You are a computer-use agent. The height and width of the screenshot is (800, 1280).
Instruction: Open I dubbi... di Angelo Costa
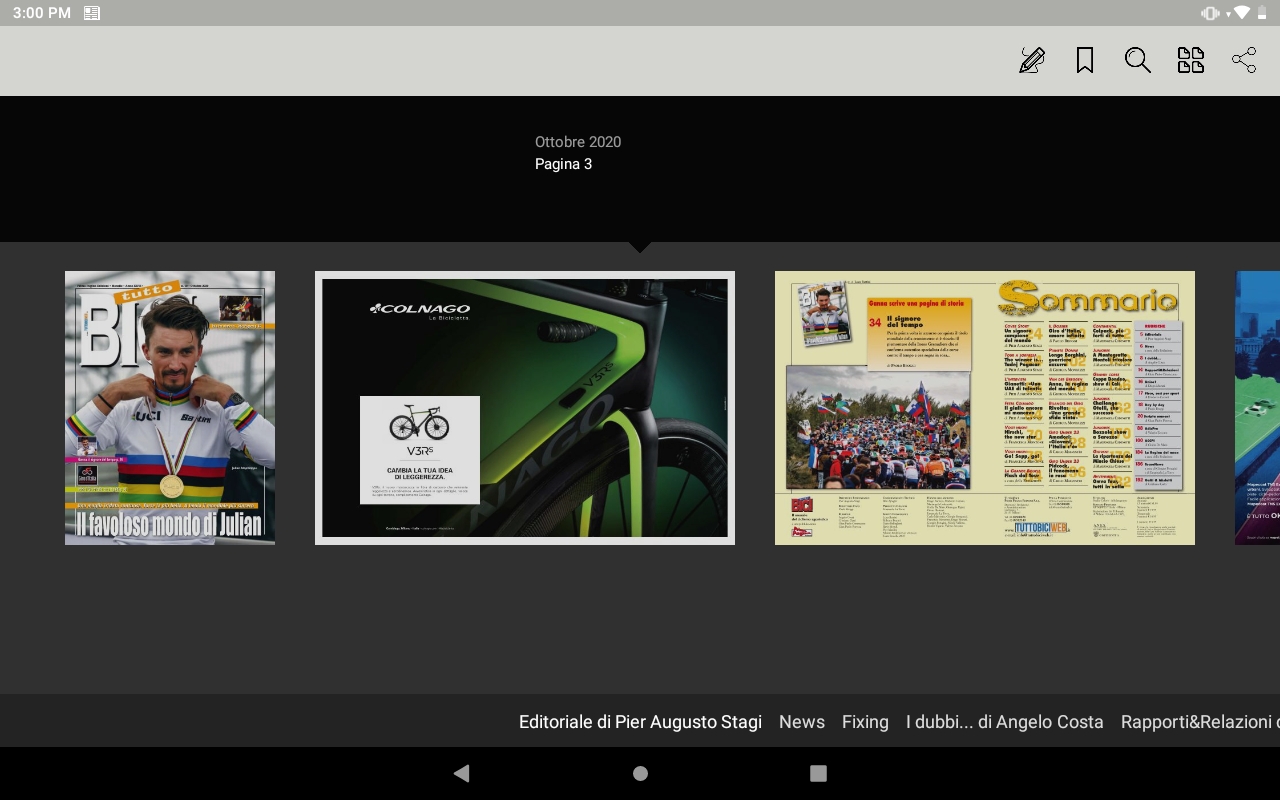(1005, 721)
